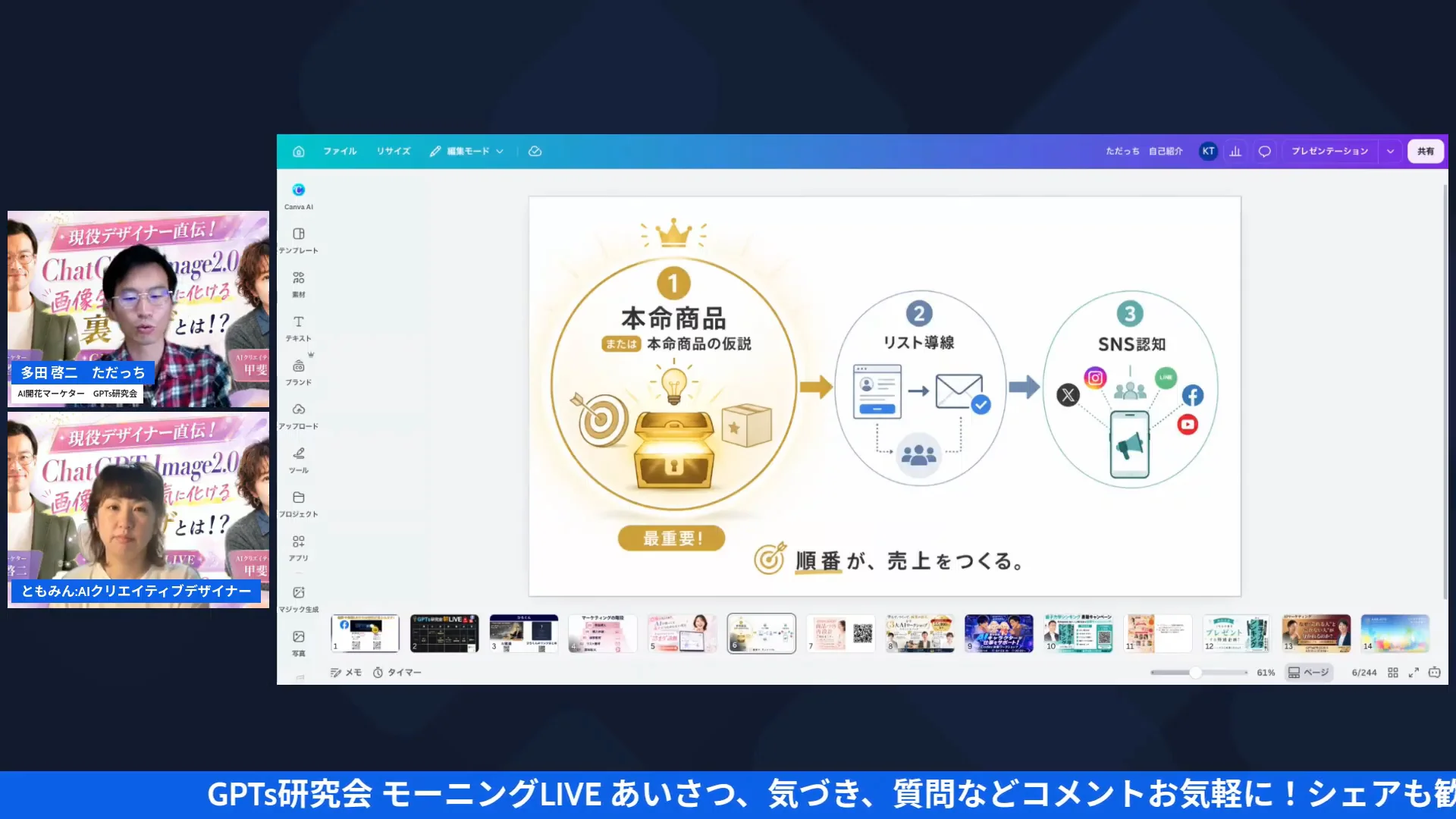Open the リサイズ menu
The width and height of the screenshot is (1456, 819).
pyautogui.click(x=394, y=151)
